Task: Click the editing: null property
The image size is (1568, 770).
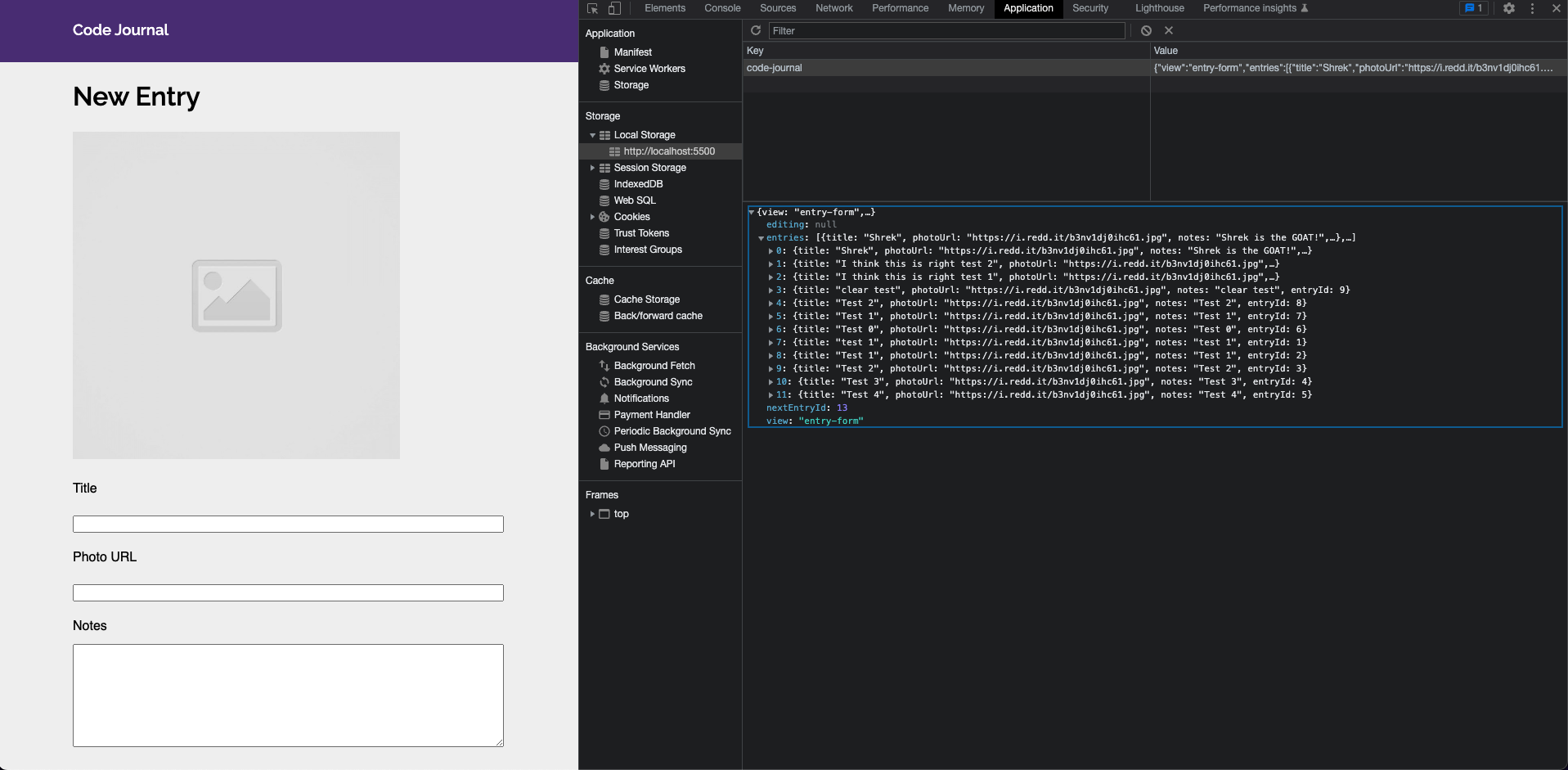Action: click(x=802, y=225)
